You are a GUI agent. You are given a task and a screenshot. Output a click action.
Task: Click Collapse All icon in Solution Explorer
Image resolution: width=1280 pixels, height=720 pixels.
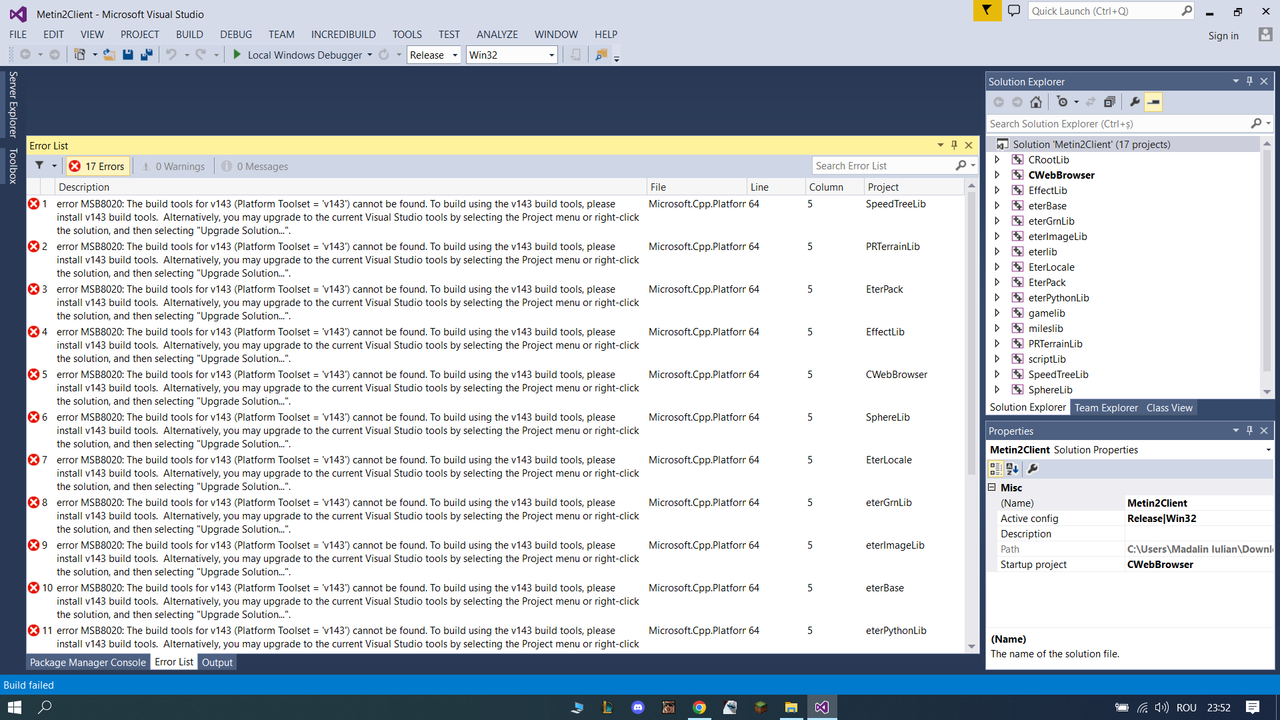[x=1109, y=102]
